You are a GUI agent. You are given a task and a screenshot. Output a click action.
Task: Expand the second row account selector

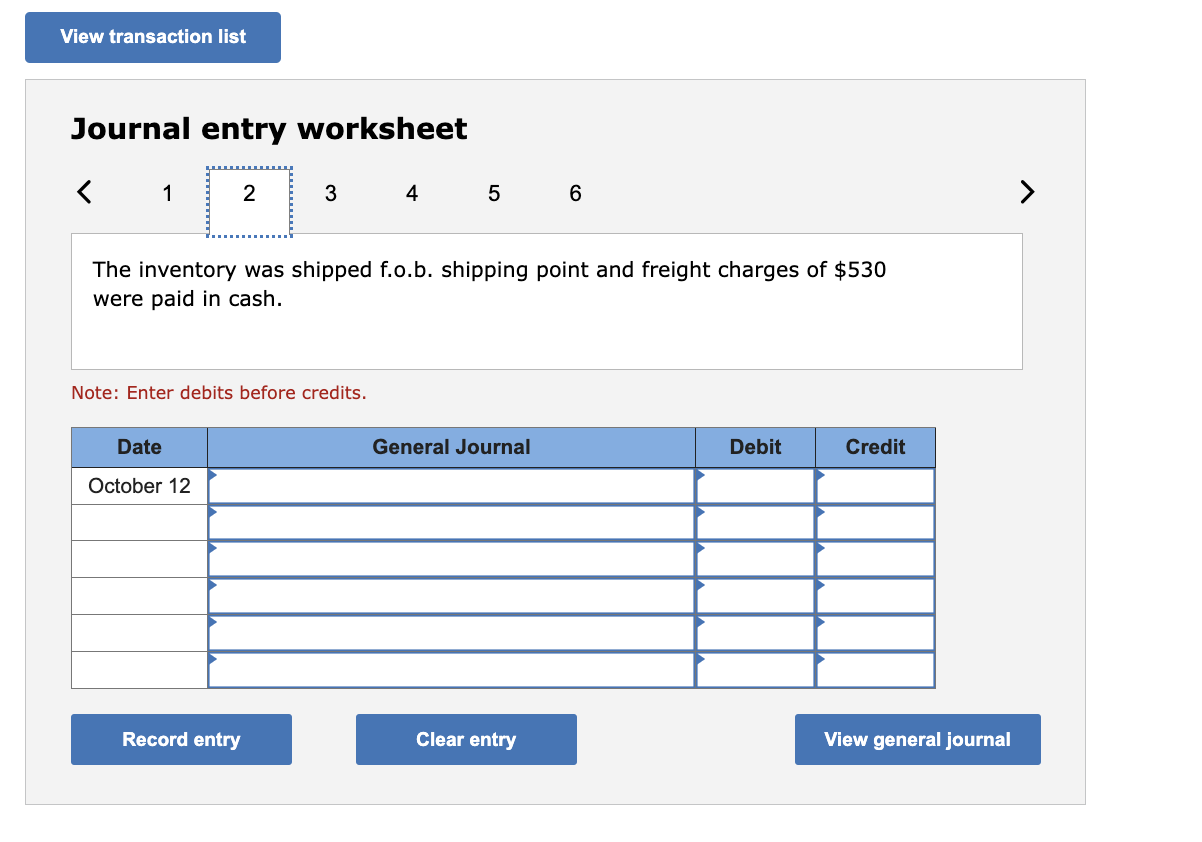click(x=213, y=513)
